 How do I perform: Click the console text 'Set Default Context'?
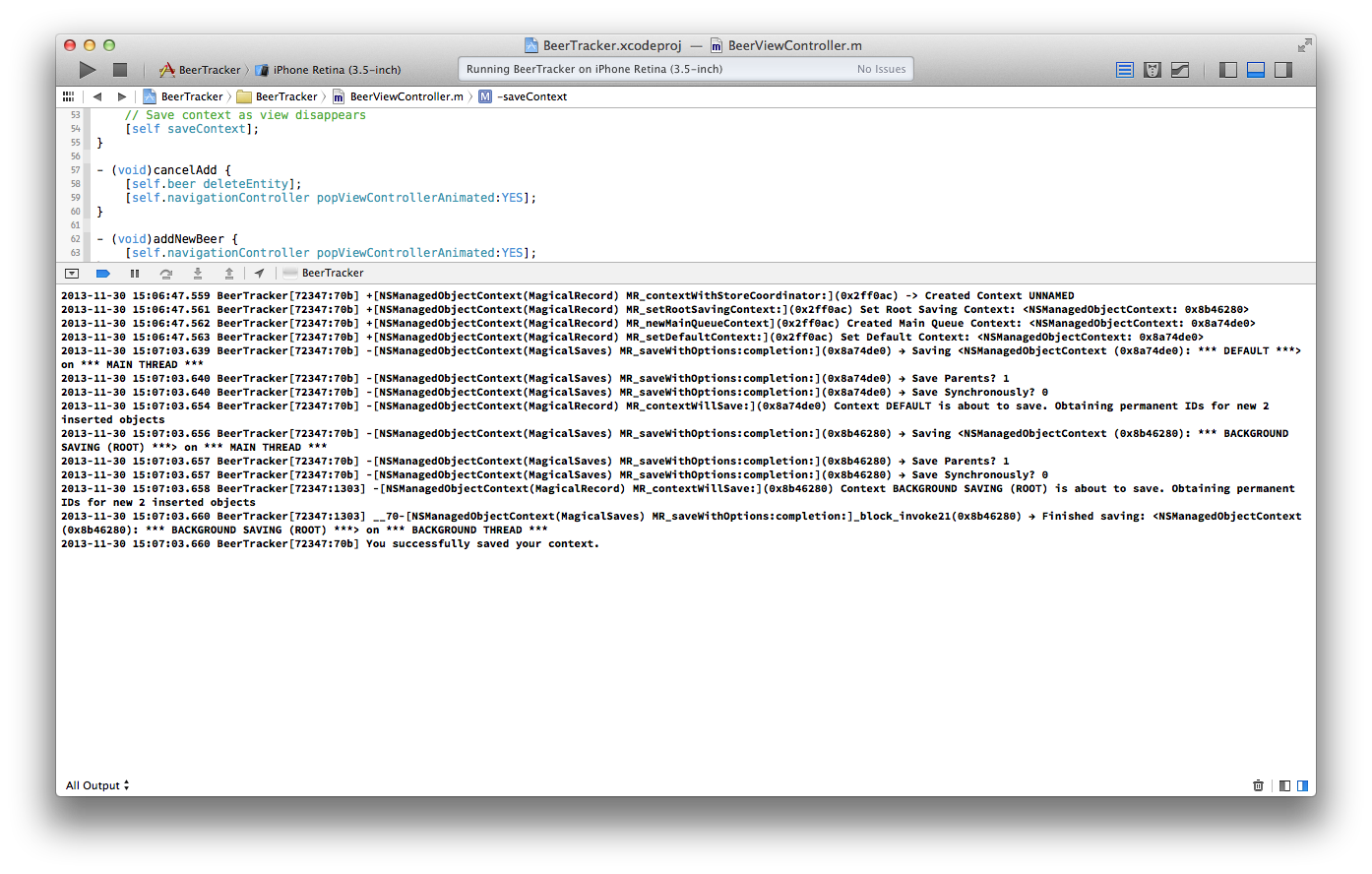point(904,337)
